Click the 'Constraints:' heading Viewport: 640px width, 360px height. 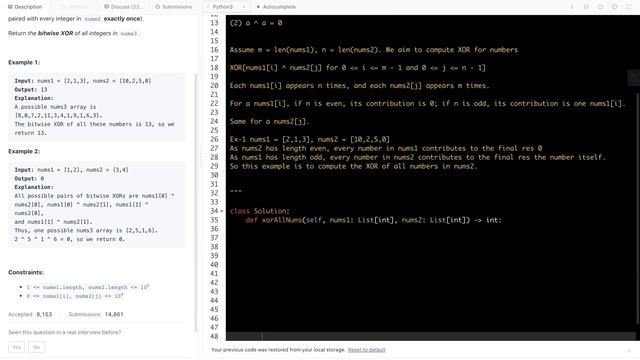point(26,272)
